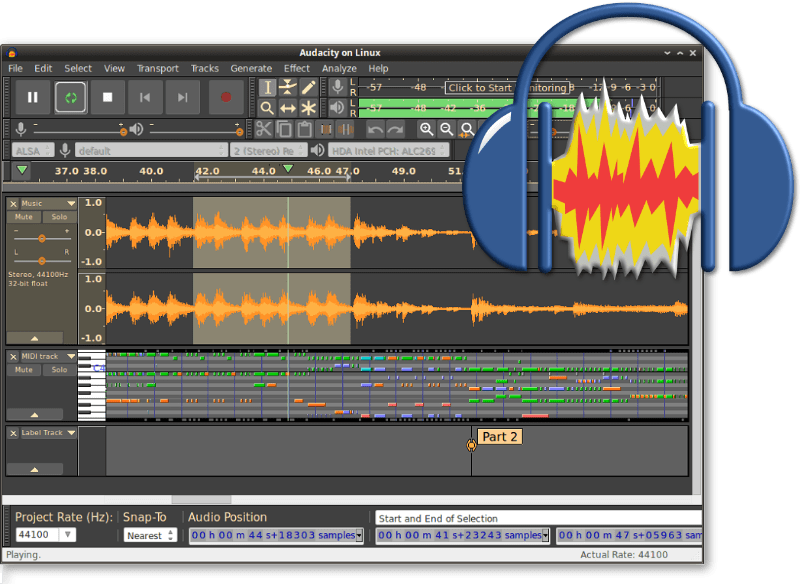Collapse the Music track
The image size is (800, 584).
(x=35, y=338)
